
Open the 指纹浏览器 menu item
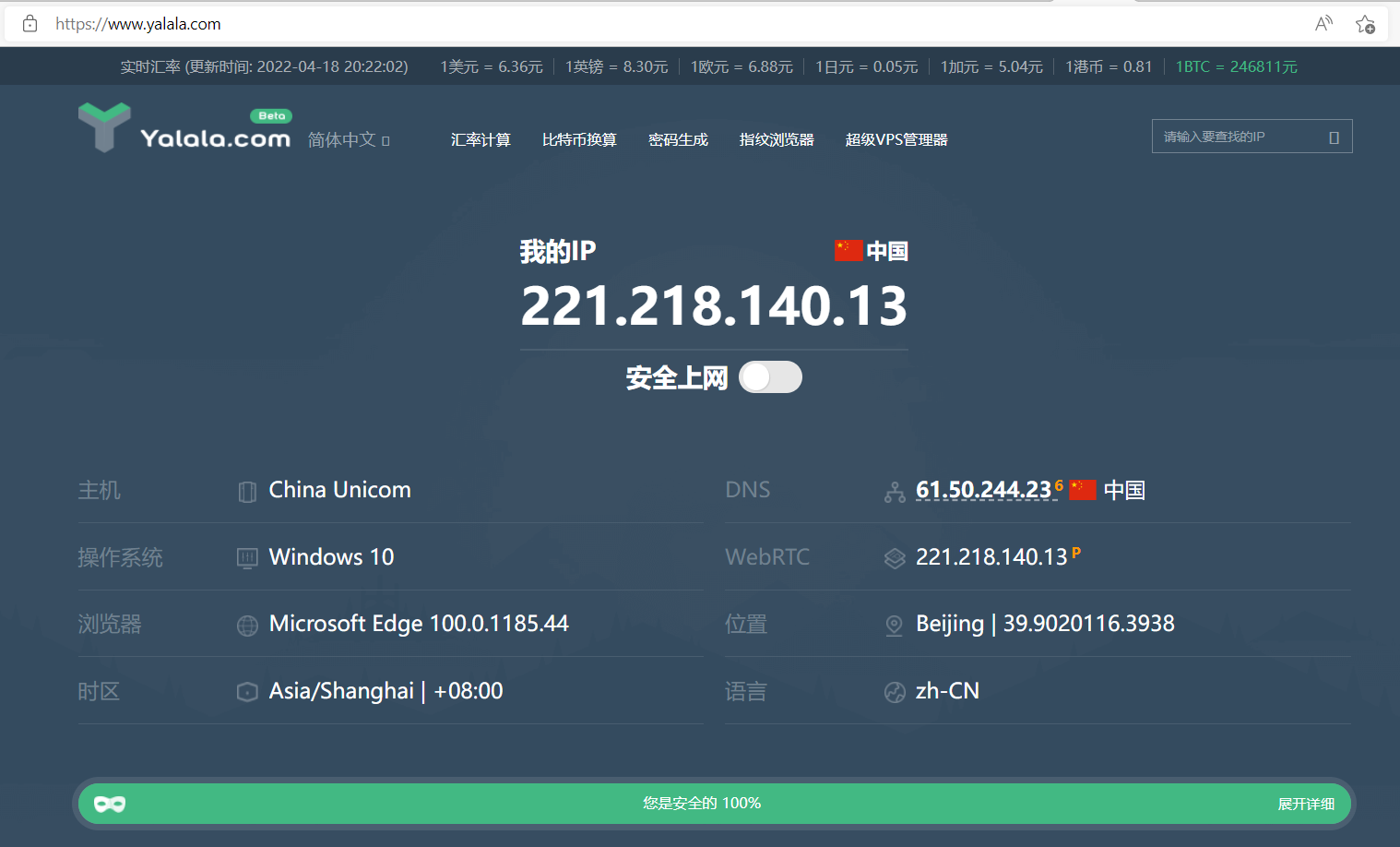click(x=777, y=139)
